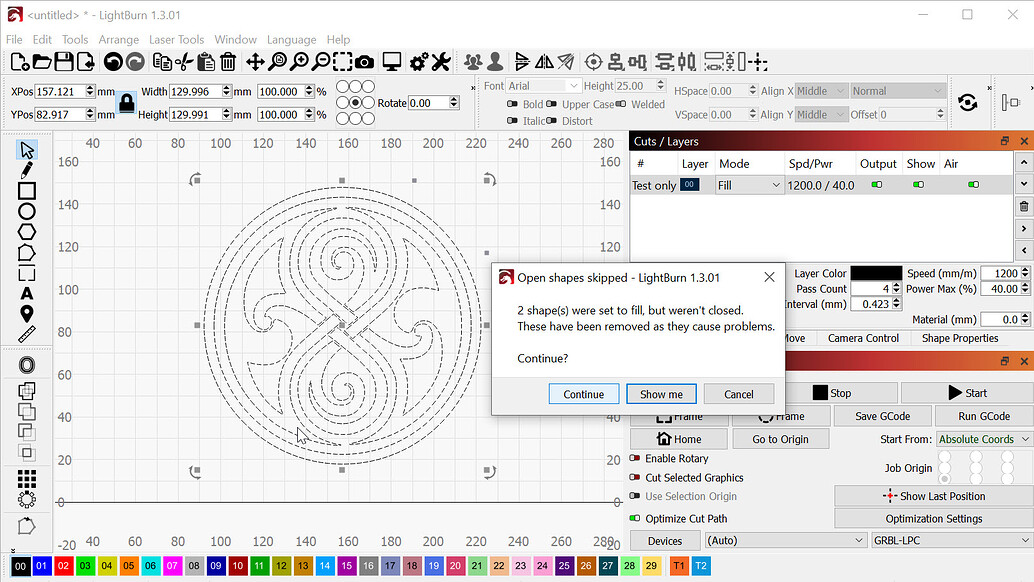Open the Laser Tools menu
This screenshot has width=1034, height=582.
click(176, 40)
